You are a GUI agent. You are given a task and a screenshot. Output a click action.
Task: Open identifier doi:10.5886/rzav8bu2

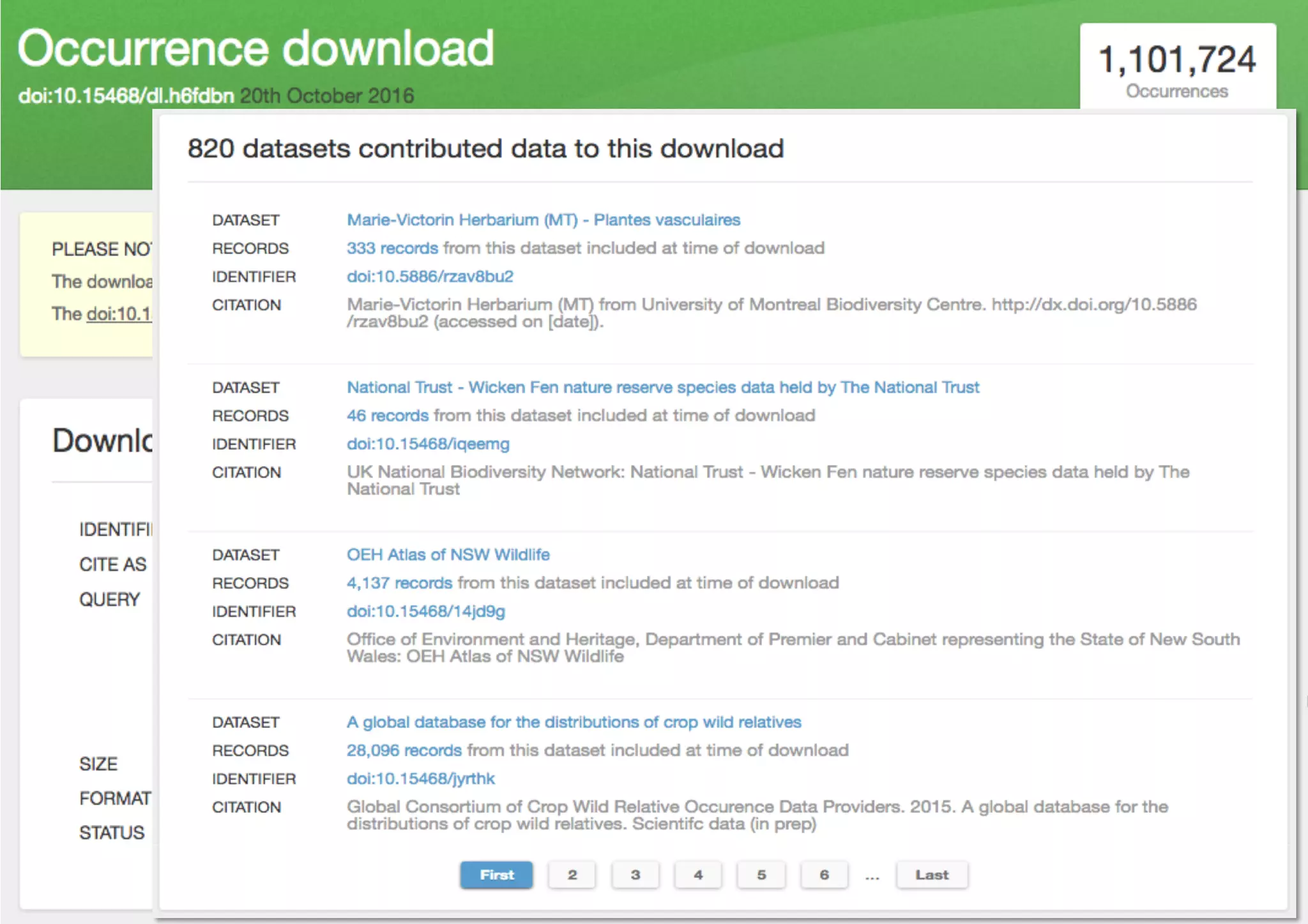[x=430, y=276]
